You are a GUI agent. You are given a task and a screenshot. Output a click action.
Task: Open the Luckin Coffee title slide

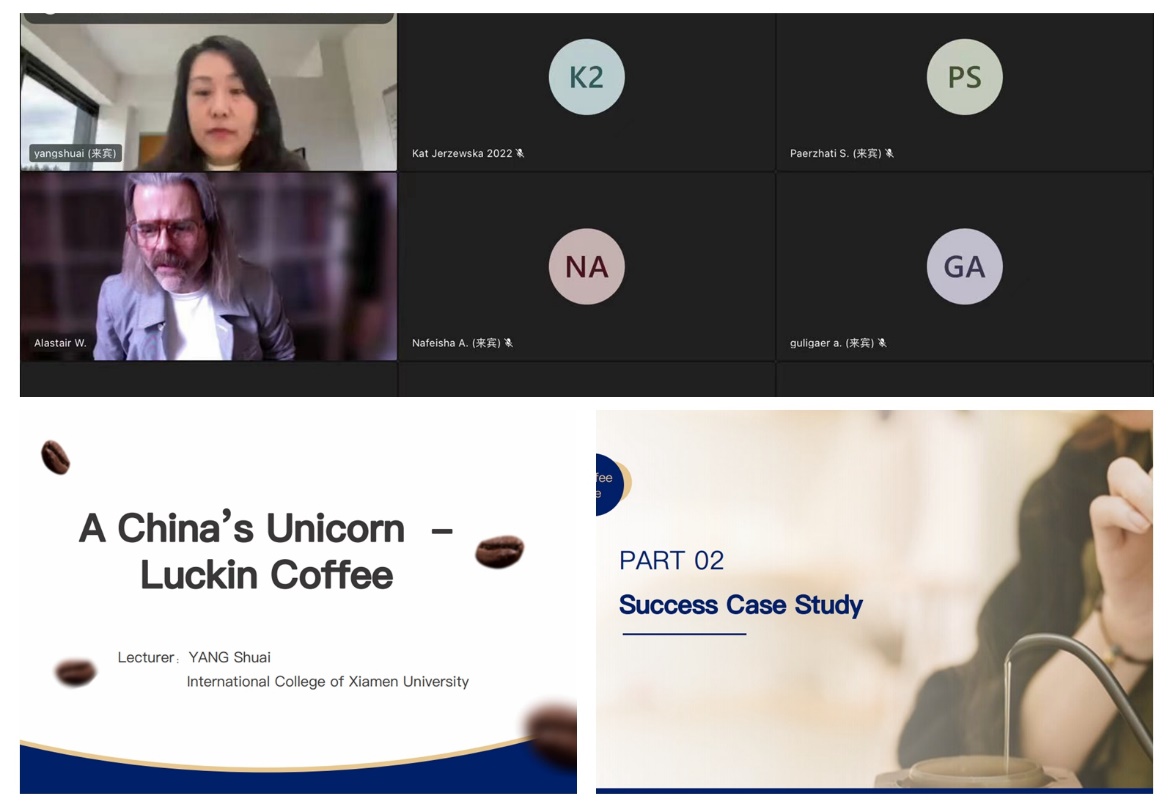298,602
